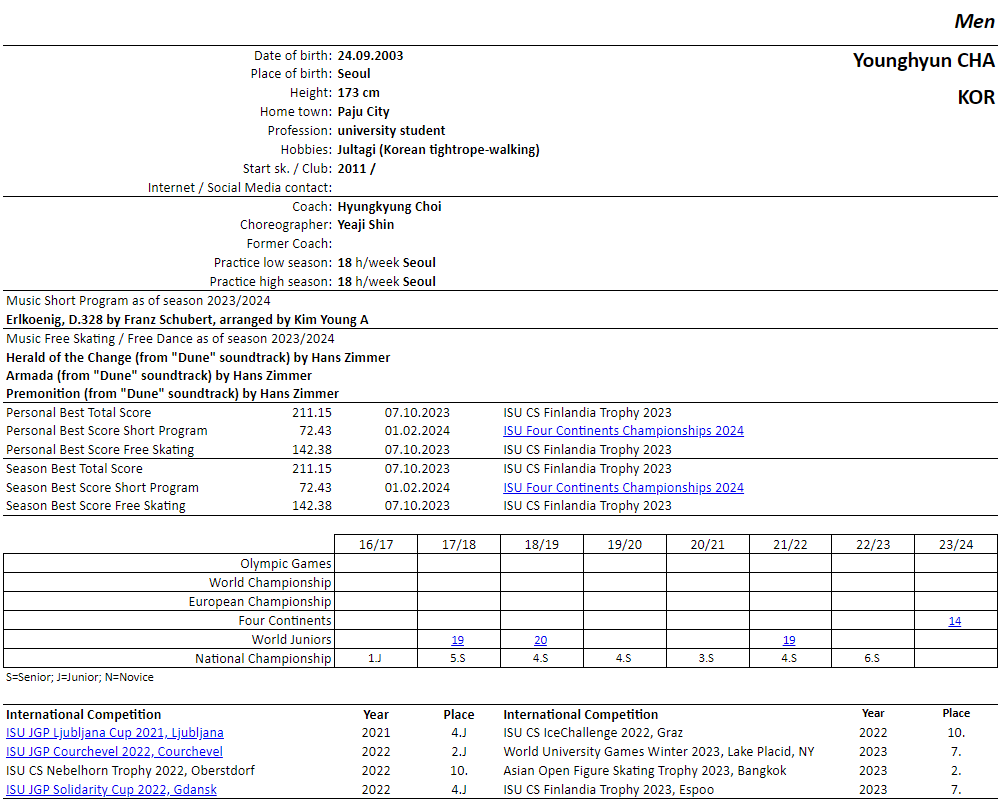
Task: Open ISU JGP Solidarity Cup 2022 Gdansk link
Action: pyautogui.click(x=112, y=790)
